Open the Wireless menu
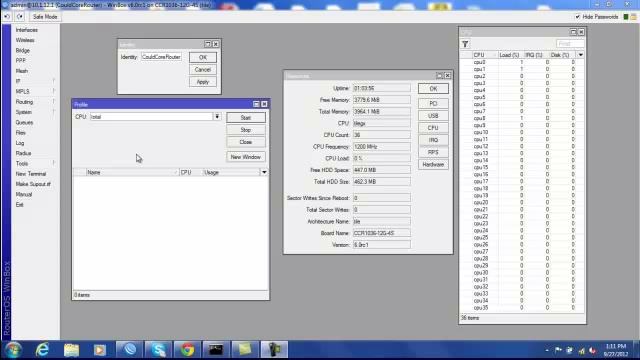Screen dimensions: 640x360 (x=25, y=40)
